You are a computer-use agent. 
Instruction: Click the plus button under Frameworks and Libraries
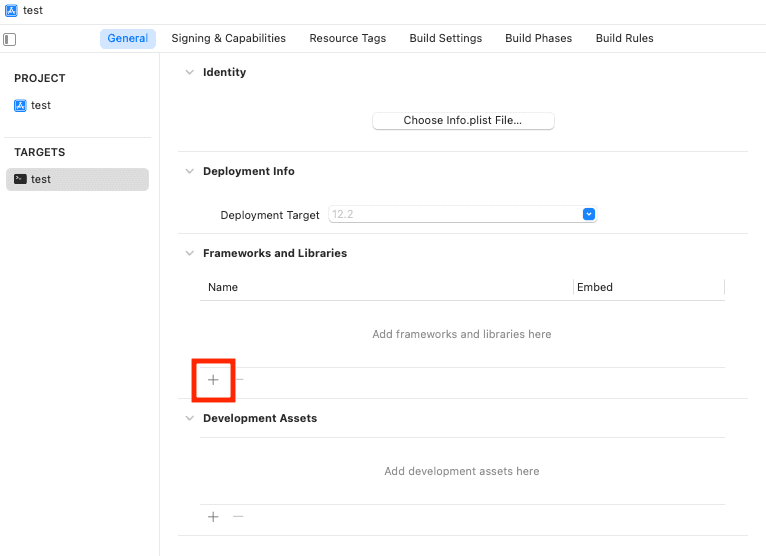click(213, 380)
